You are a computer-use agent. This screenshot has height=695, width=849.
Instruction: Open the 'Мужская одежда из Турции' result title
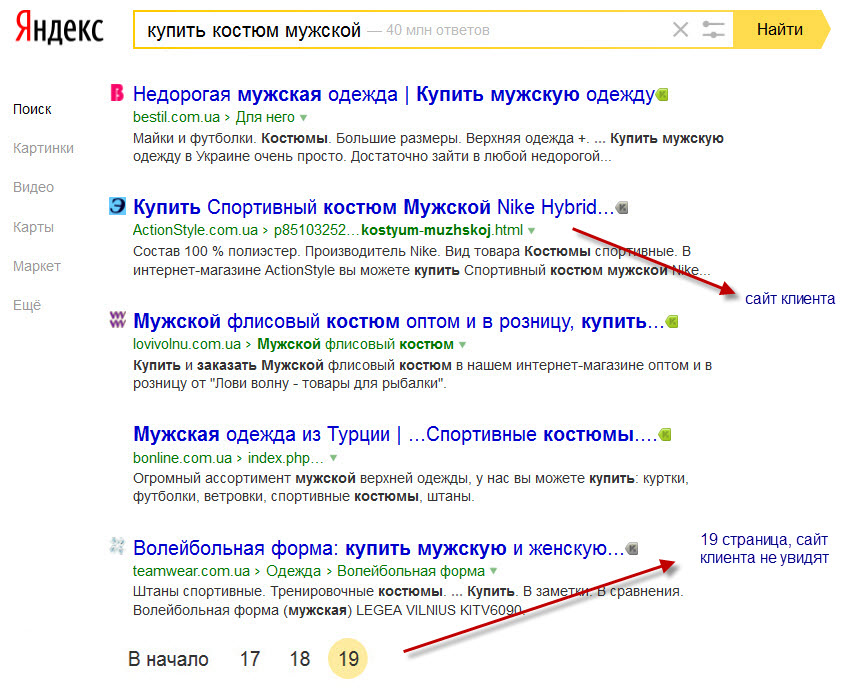click(x=395, y=434)
